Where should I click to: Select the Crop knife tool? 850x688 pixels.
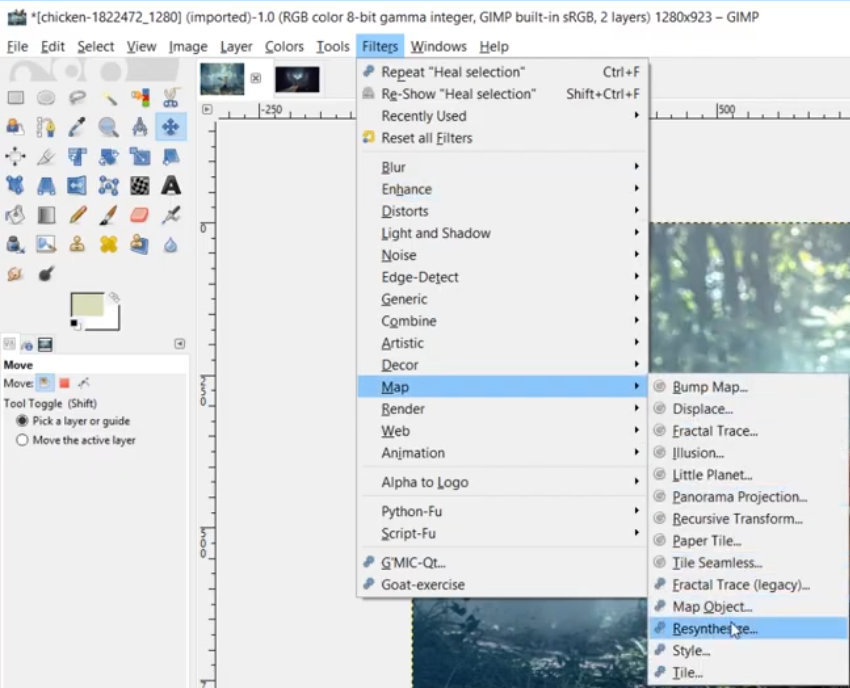(x=46, y=157)
